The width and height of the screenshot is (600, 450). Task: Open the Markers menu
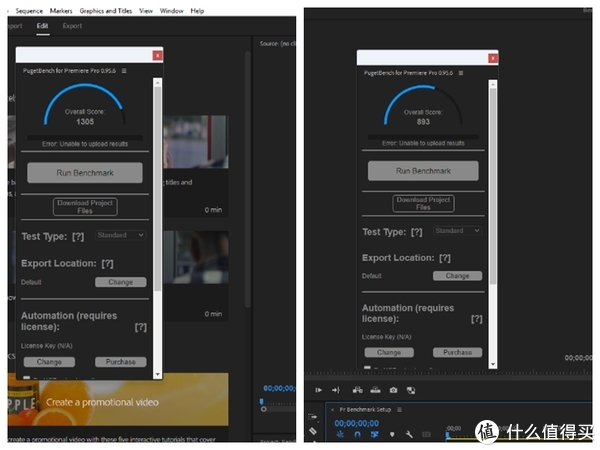click(x=61, y=11)
